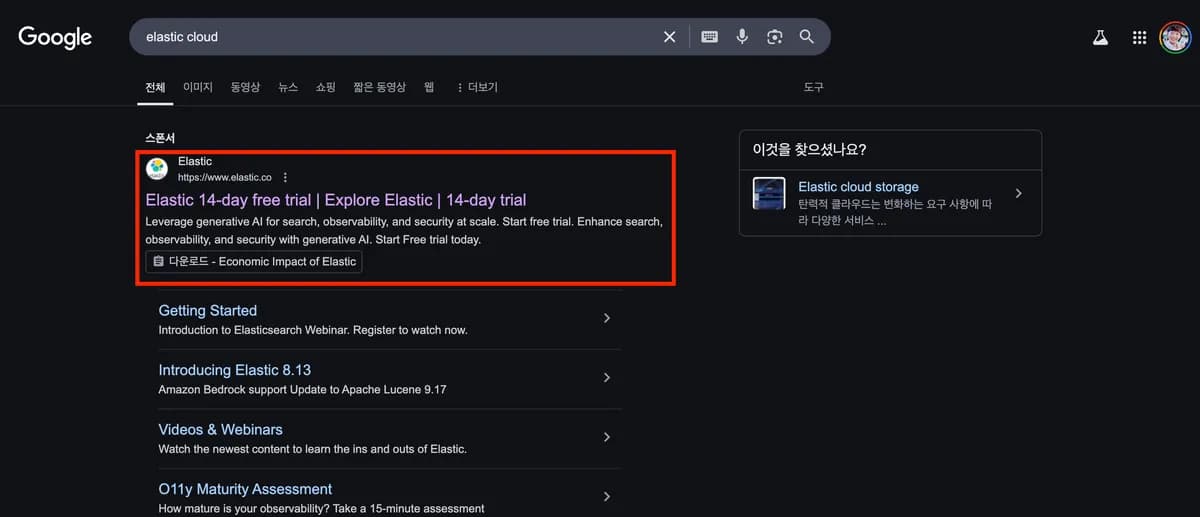Image resolution: width=1200 pixels, height=517 pixels.
Task: Open the O11y Maturity Assessment sitelink
Action: click(245, 489)
